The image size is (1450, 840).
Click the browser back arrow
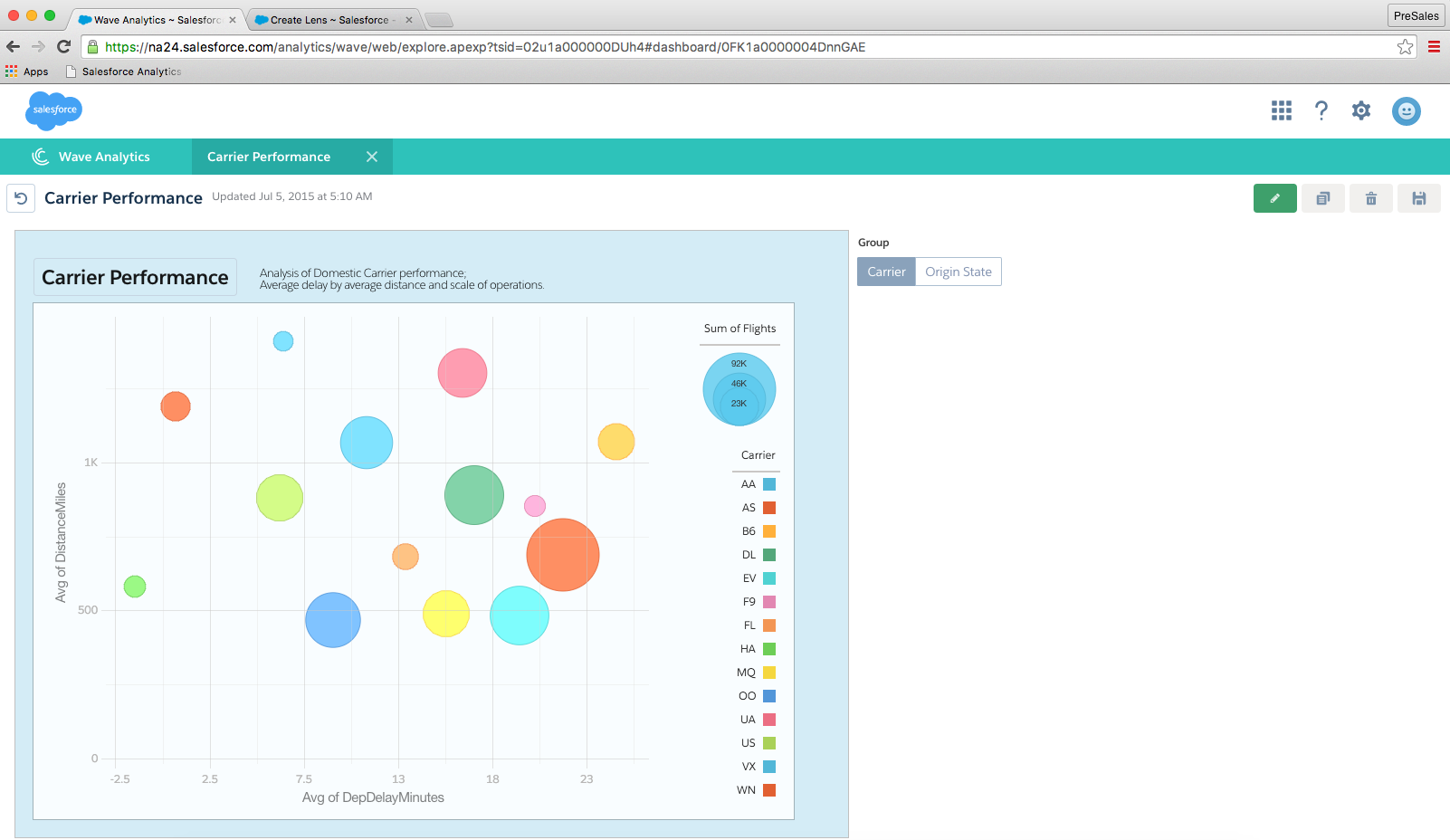coord(13,46)
